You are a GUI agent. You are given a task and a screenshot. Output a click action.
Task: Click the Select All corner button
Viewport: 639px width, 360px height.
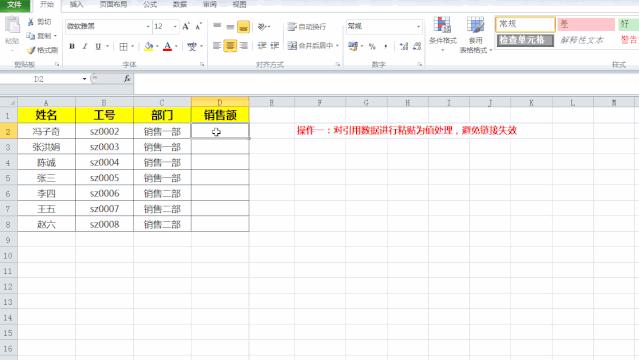pos(9,102)
